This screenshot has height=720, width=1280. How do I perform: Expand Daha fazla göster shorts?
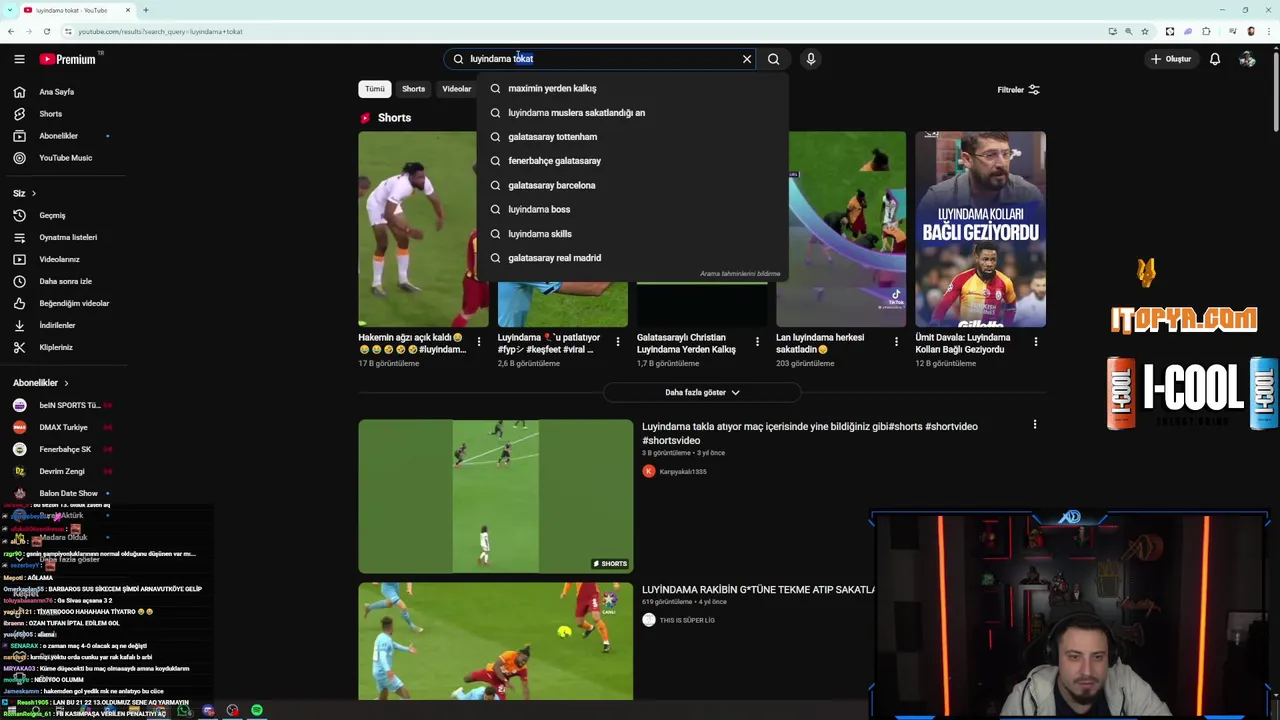pos(702,393)
